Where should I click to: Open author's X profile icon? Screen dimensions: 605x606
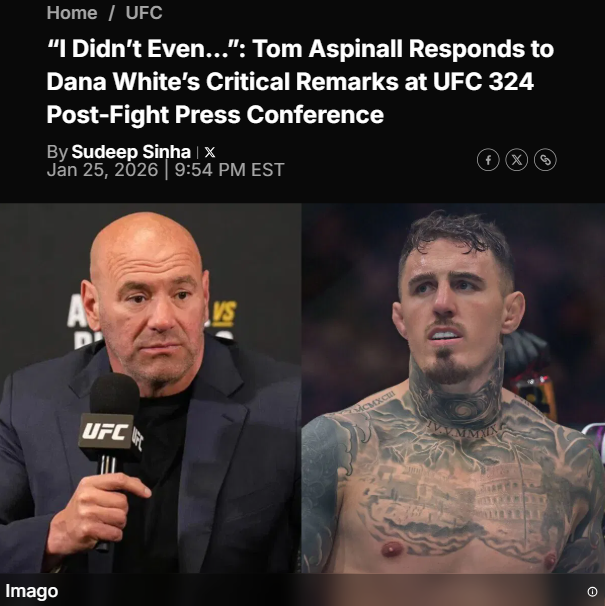pyautogui.click(x=210, y=152)
